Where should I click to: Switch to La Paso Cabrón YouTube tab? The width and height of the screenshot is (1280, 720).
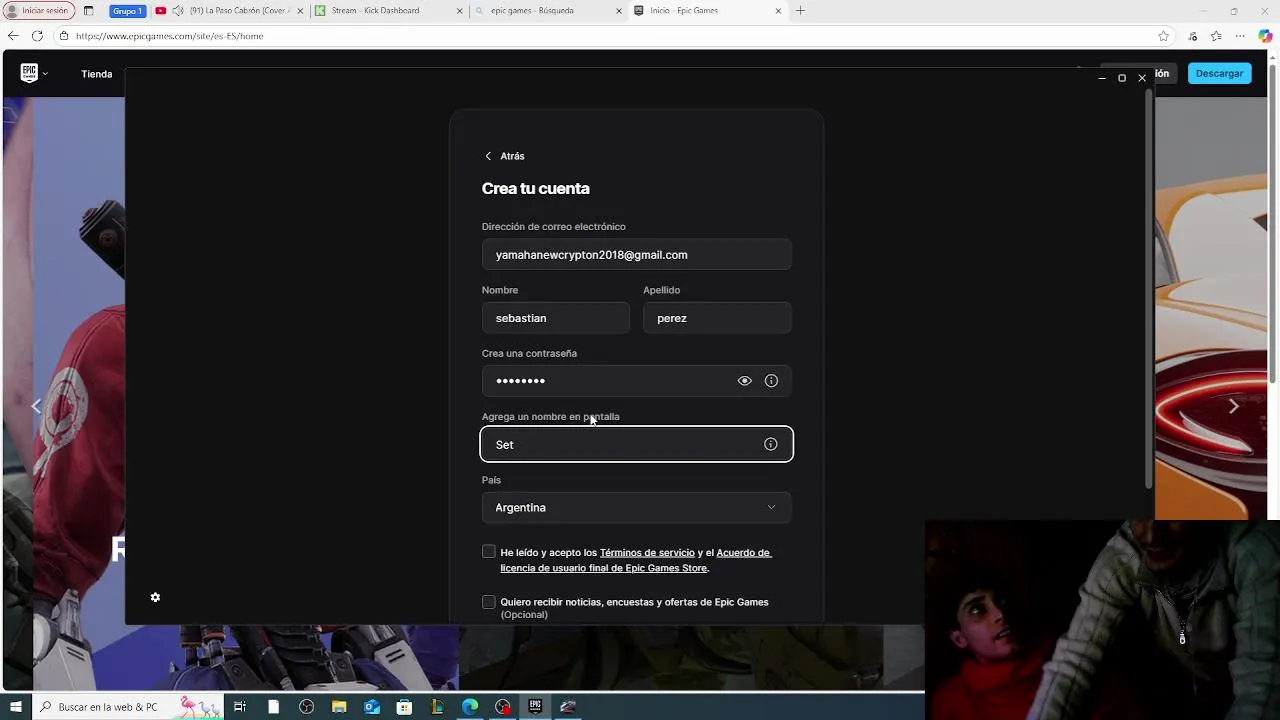coord(230,11)
